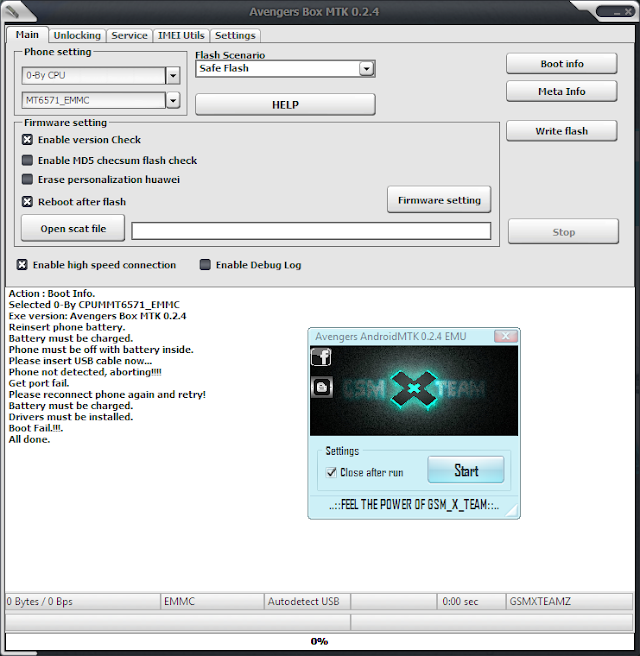Minimize the Avengers Box MTK window

(617, 12)
